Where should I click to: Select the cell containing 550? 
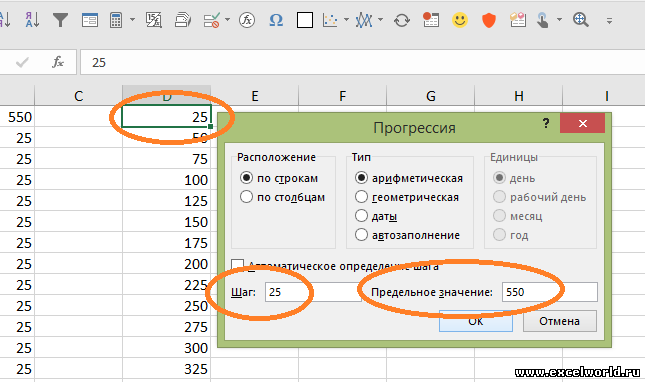click(x=17, y=117)
